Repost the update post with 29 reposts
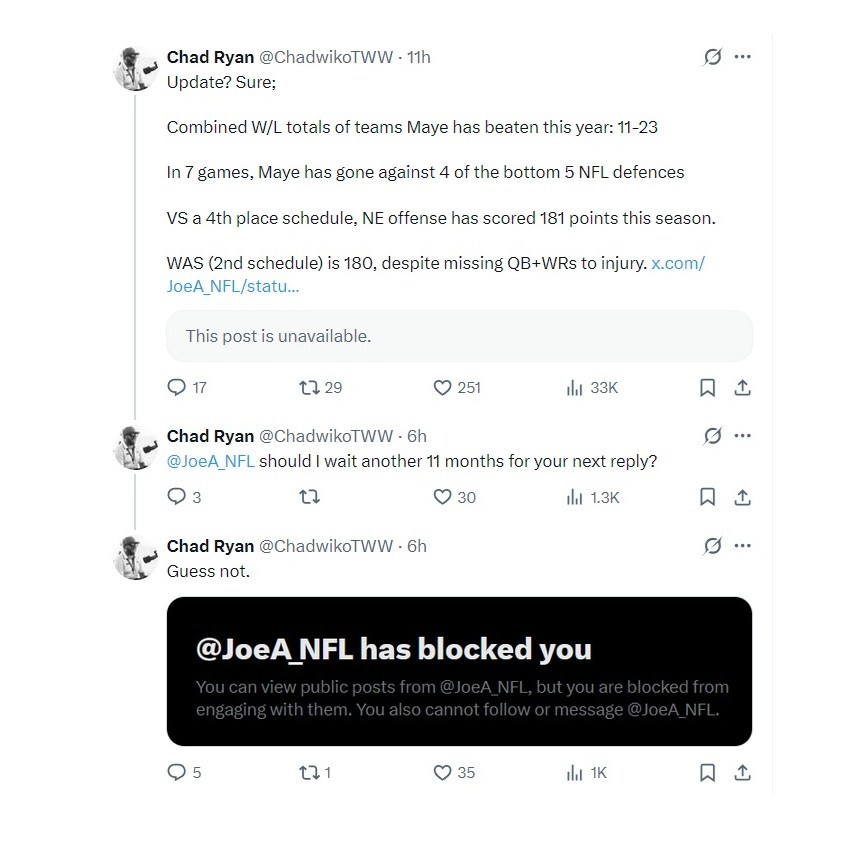The width and height of the screenshot is (847, 849). 310,387
